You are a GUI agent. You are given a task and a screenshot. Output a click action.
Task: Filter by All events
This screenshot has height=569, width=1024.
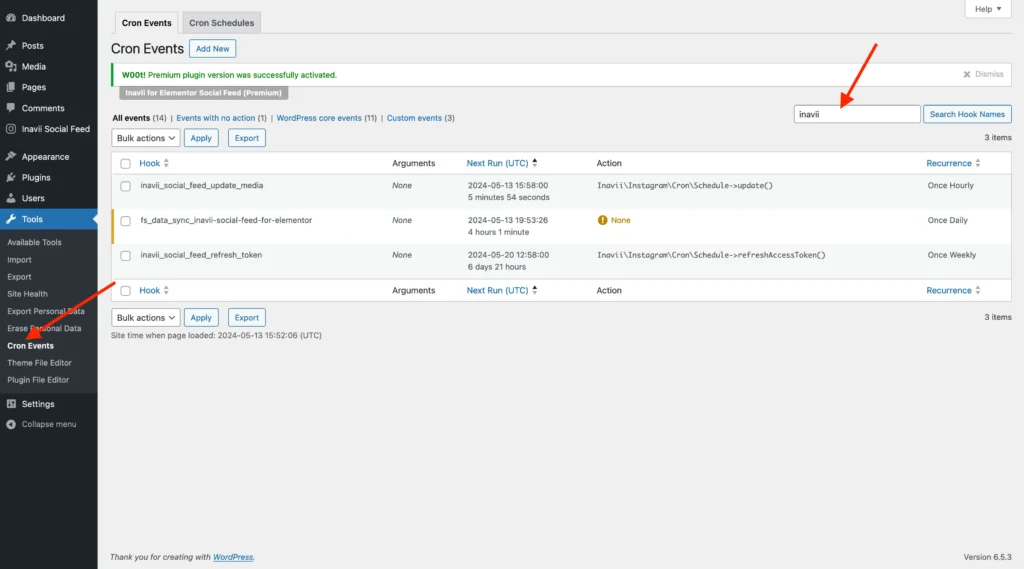coord(131,118)
